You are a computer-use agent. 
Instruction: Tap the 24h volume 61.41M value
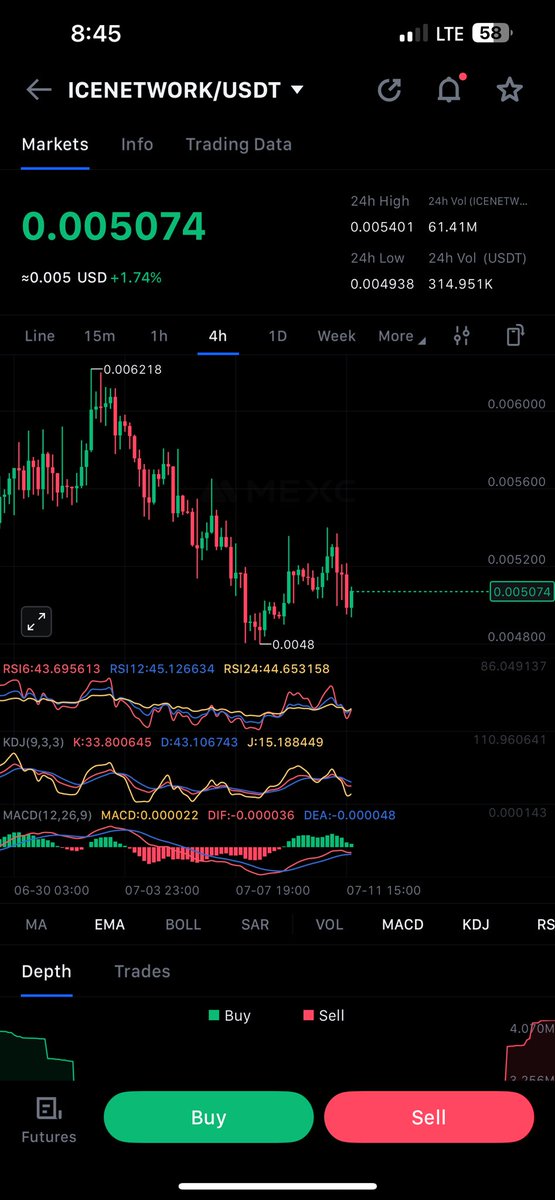tap(452, 227)
